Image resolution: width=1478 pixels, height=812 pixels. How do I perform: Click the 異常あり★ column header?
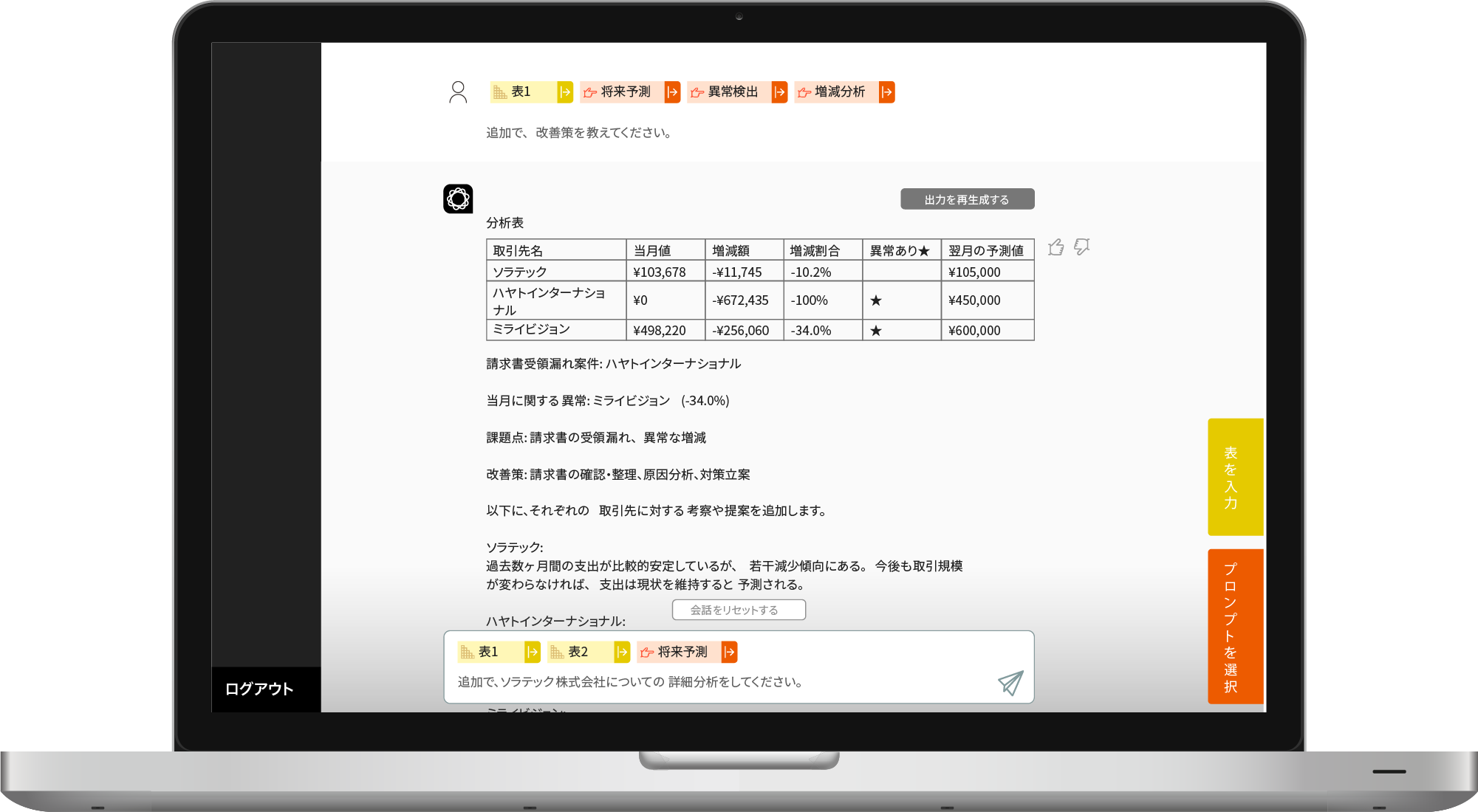pyautogui.click(x=900, y=250)
